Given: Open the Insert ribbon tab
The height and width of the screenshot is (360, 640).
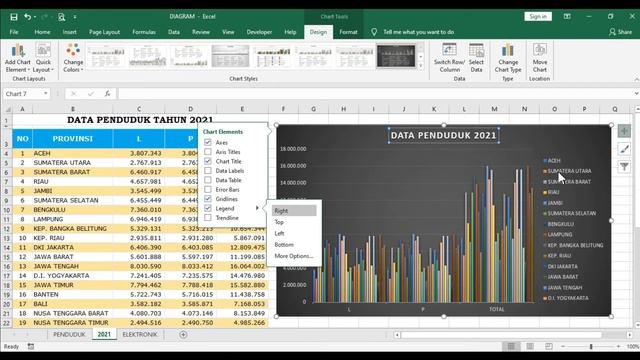Looking at the screenshot, I should point(69,32).
